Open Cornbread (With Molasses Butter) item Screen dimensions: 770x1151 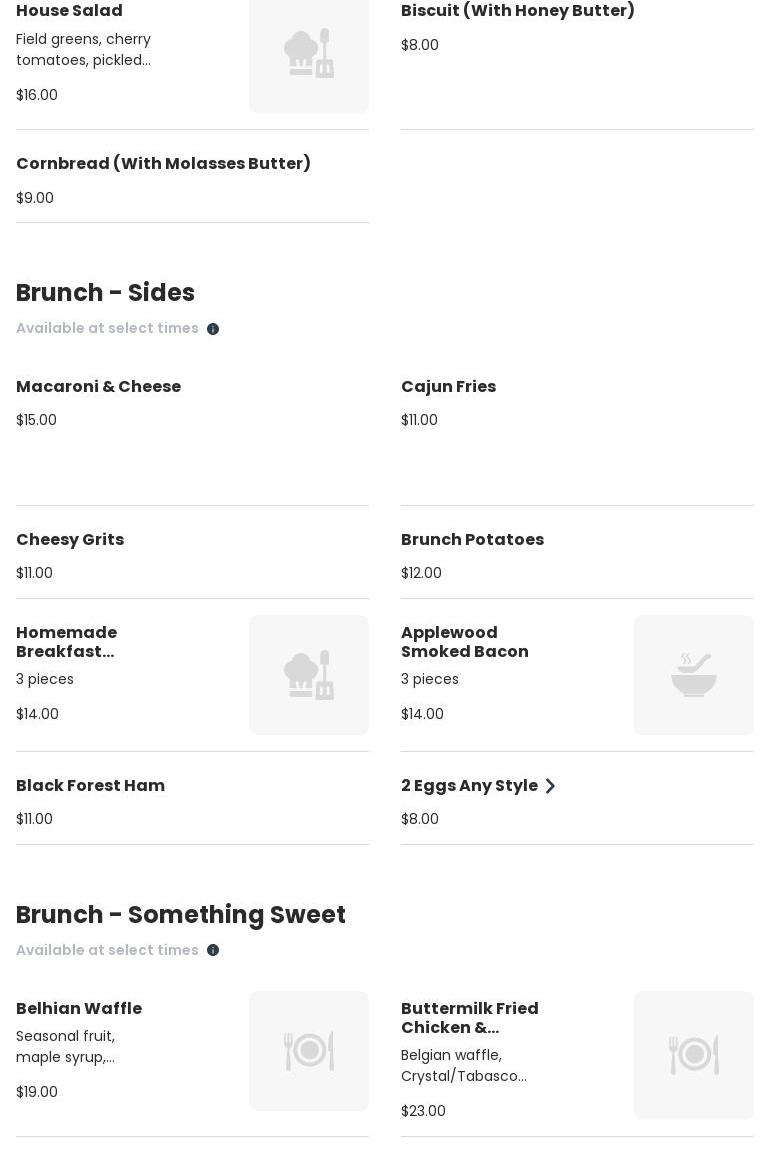(163, 164)
